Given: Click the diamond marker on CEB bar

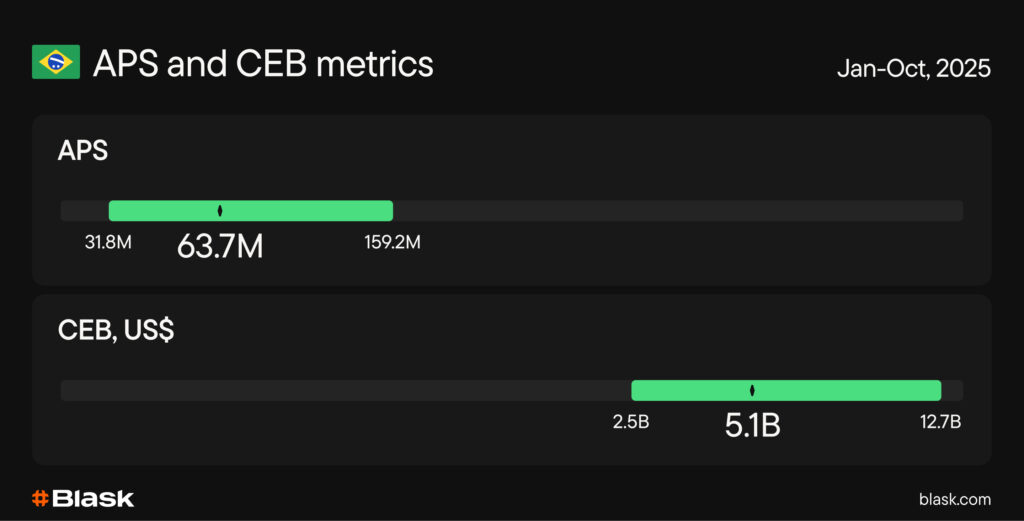Looking at the screenshot, I should pos(752,390).
